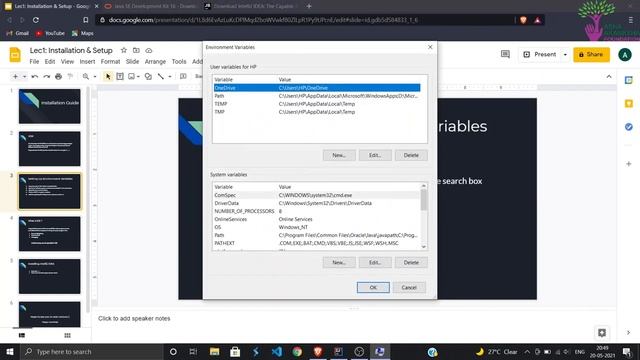Print the presentation
This screenshot has height=360, width=640.
[58, 76]
